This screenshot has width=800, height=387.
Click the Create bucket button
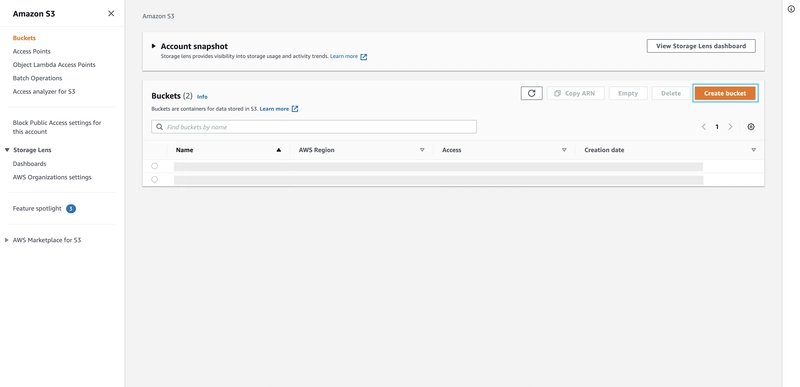click(725, 93)
